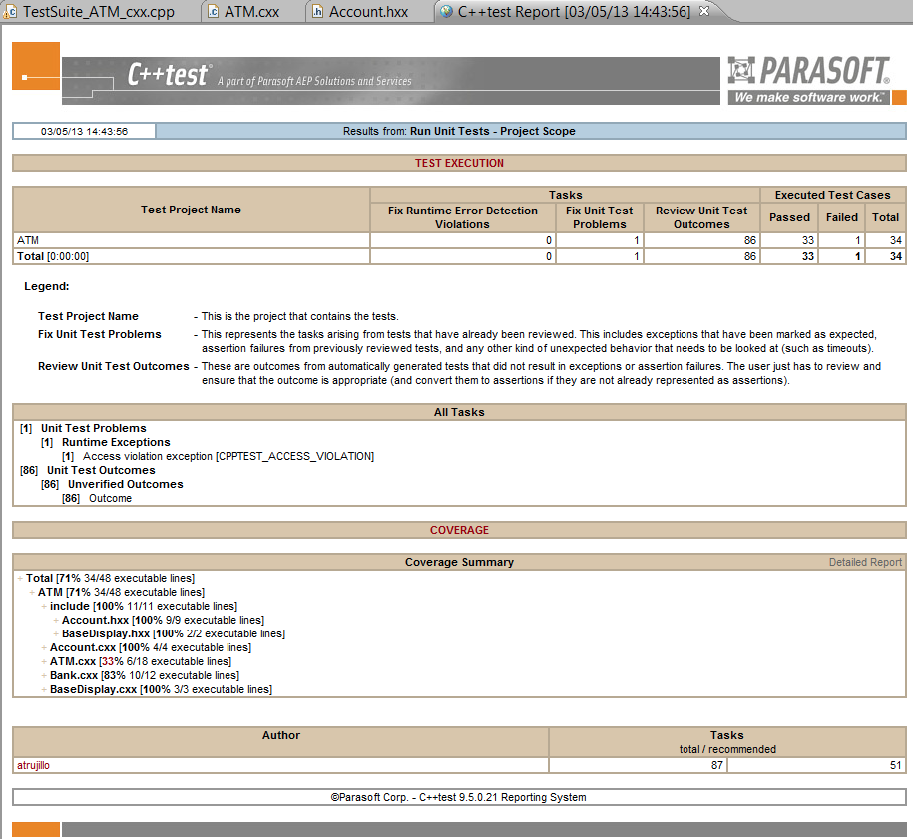This screenshot has width=913, height=839.
Task: Close the C++test Report tab
Action: click(704, 11)
